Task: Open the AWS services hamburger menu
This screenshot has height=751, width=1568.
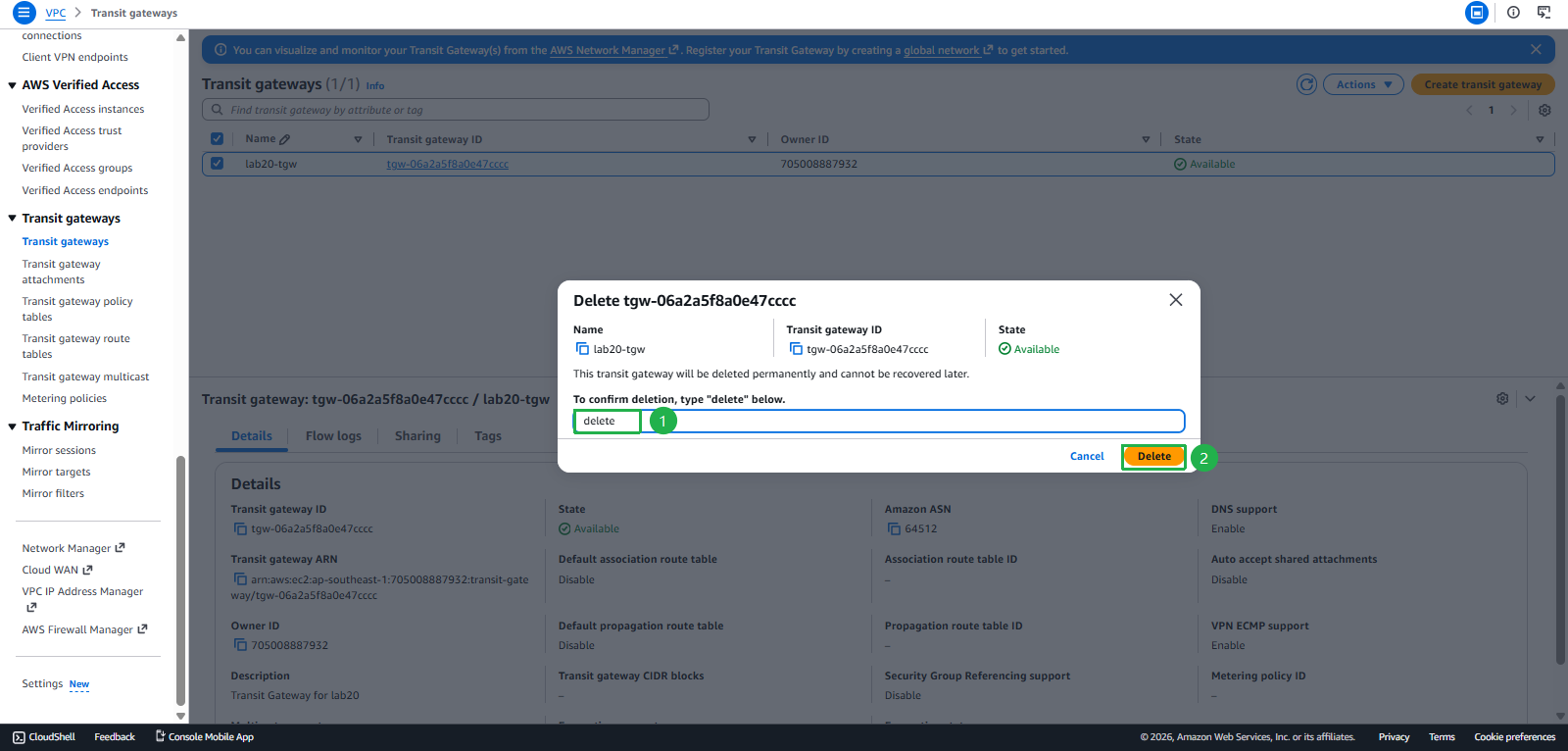Action: (x=24, y=13)
